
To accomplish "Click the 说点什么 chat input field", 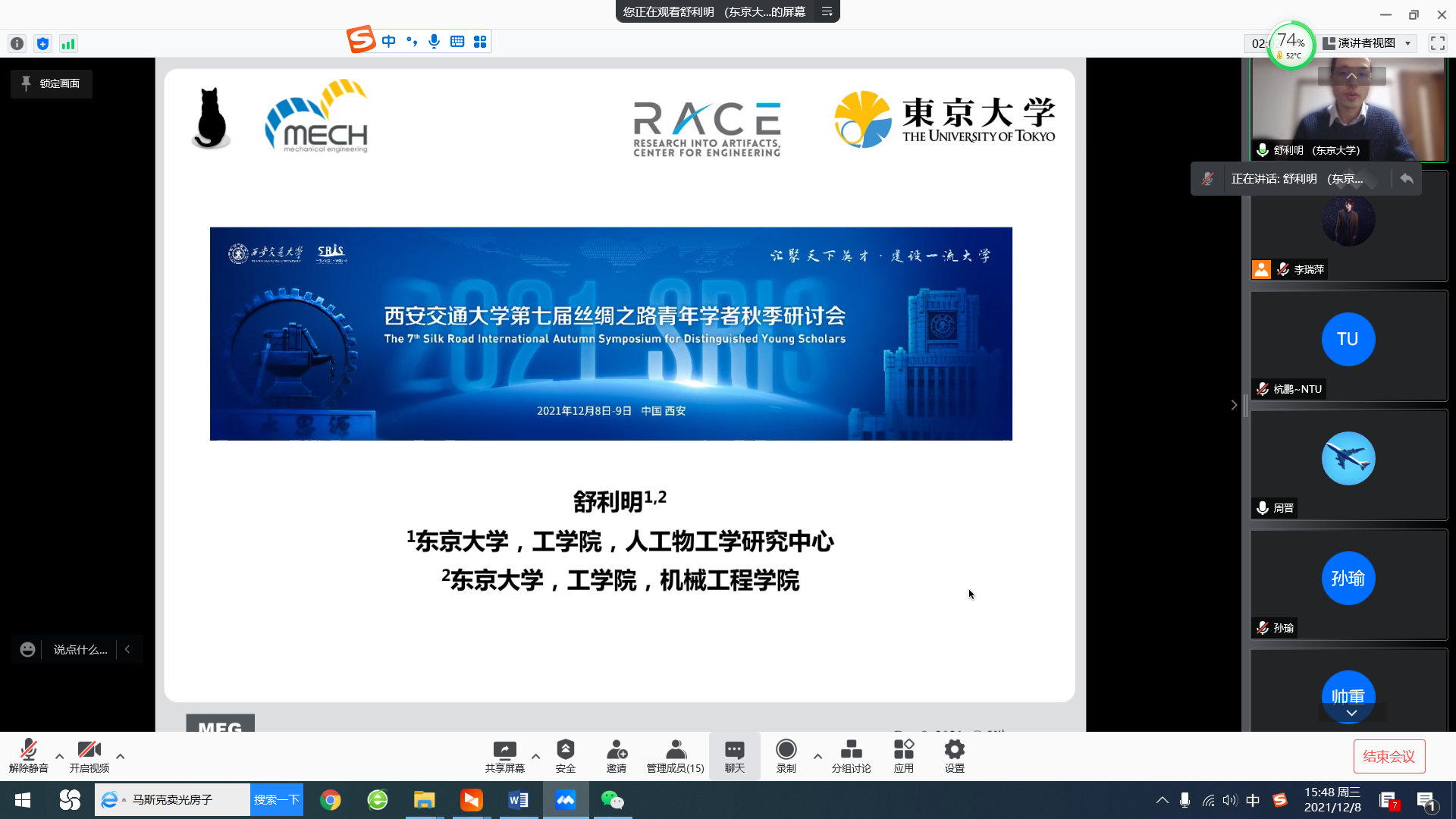I will (x=80, y=650).
